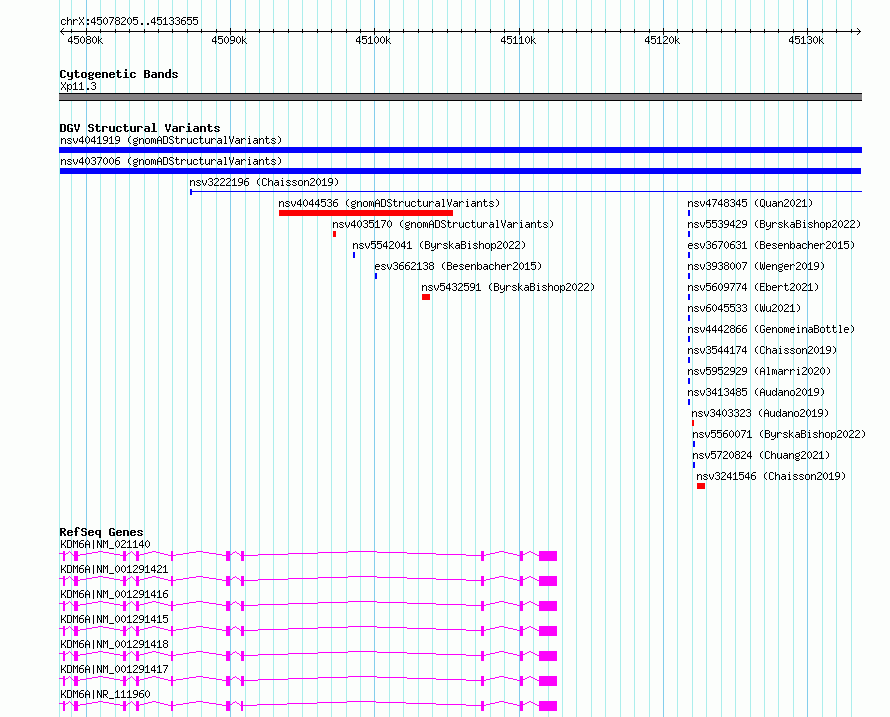Open the KDM6A|NM_001291421 transcript

(x=114, y=569)
